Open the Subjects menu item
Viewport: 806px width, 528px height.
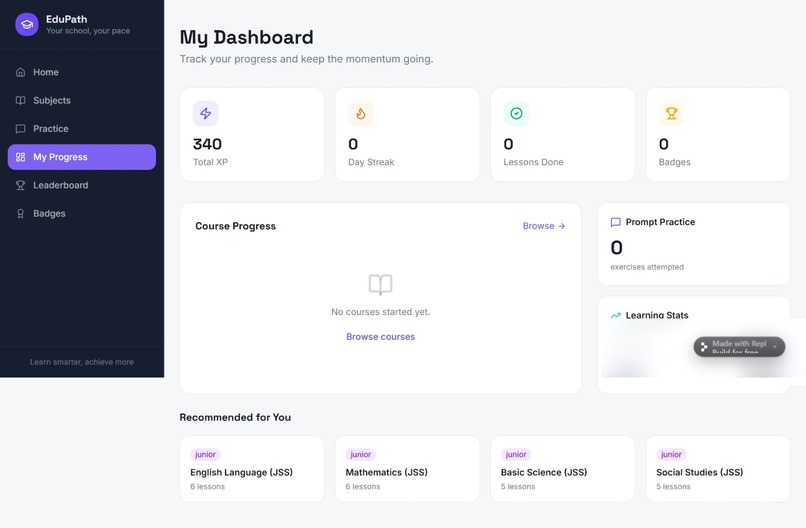coord(82,100)
